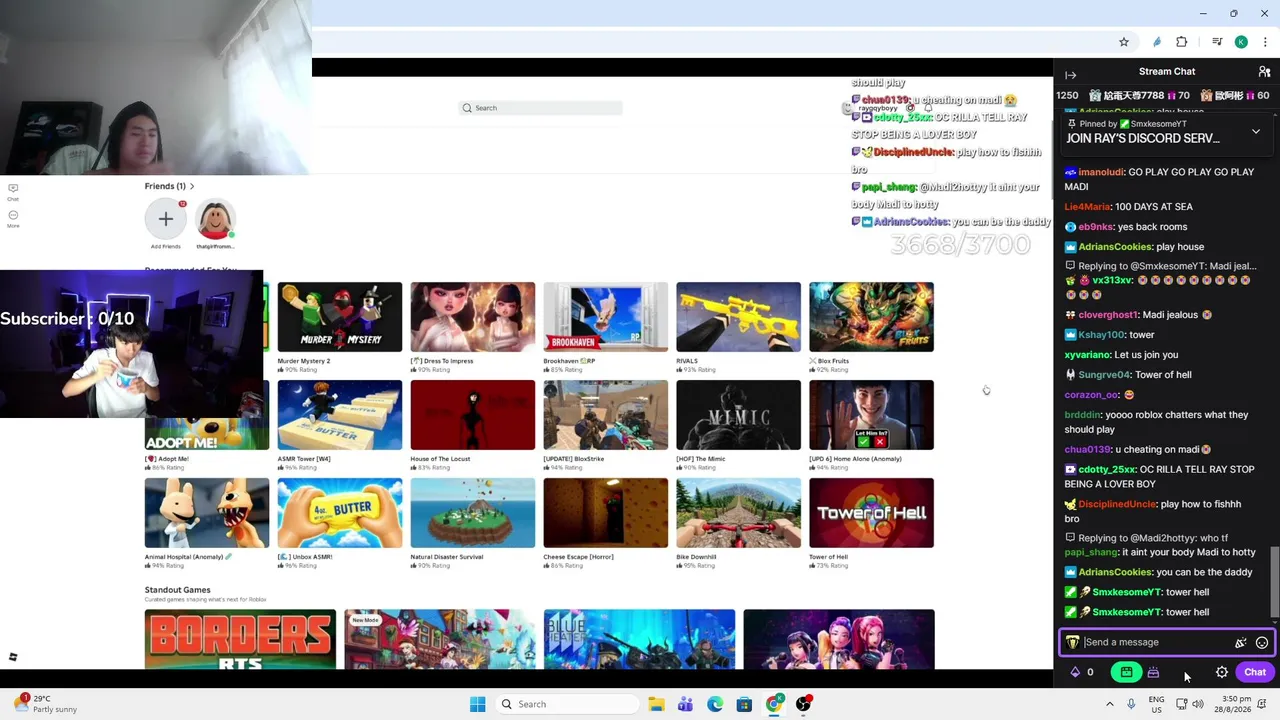
Task: Collapse the Stream Chat panel
Action: [1070, 75]
